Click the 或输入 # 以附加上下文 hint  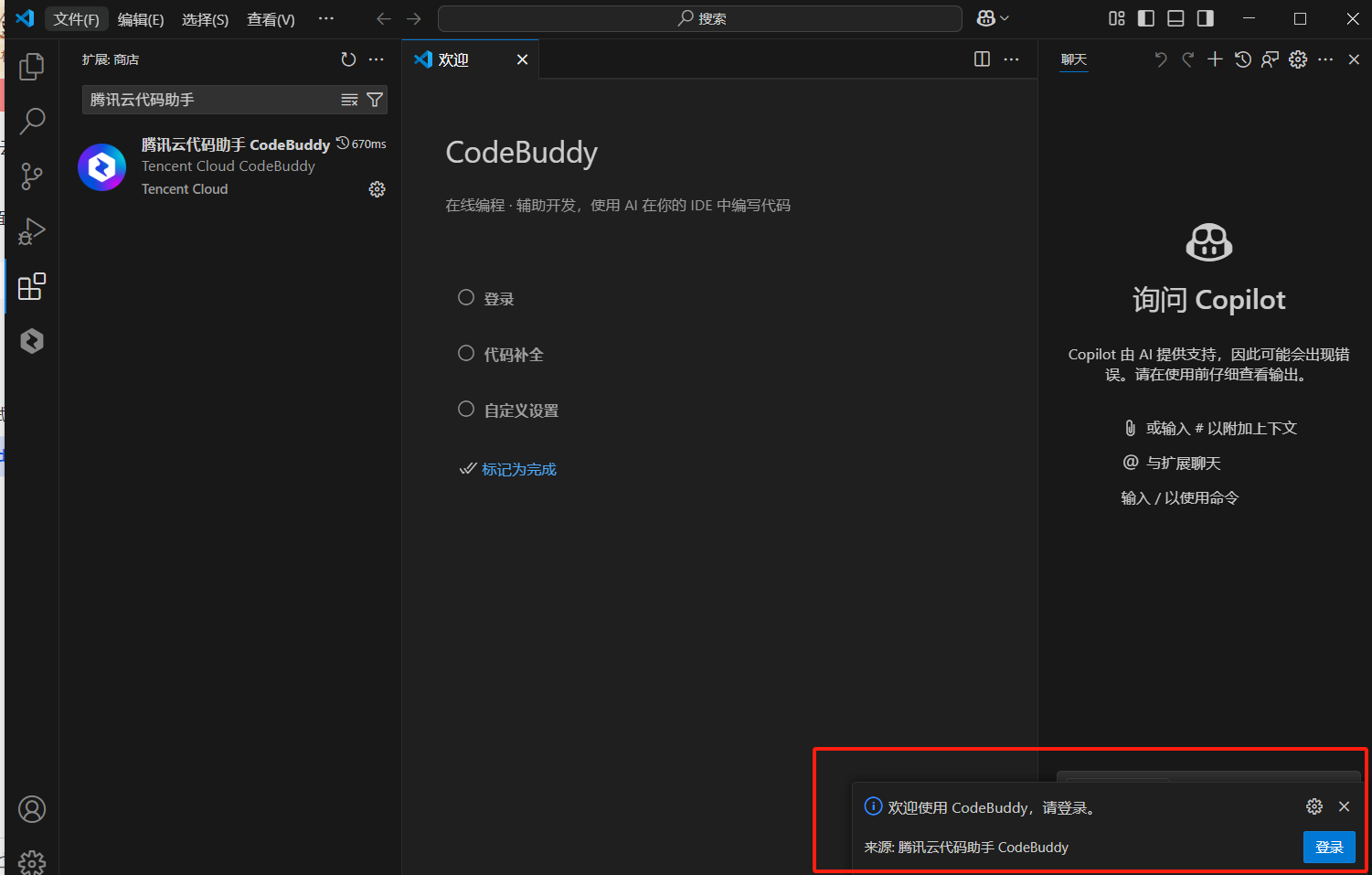coord(1221,428)
